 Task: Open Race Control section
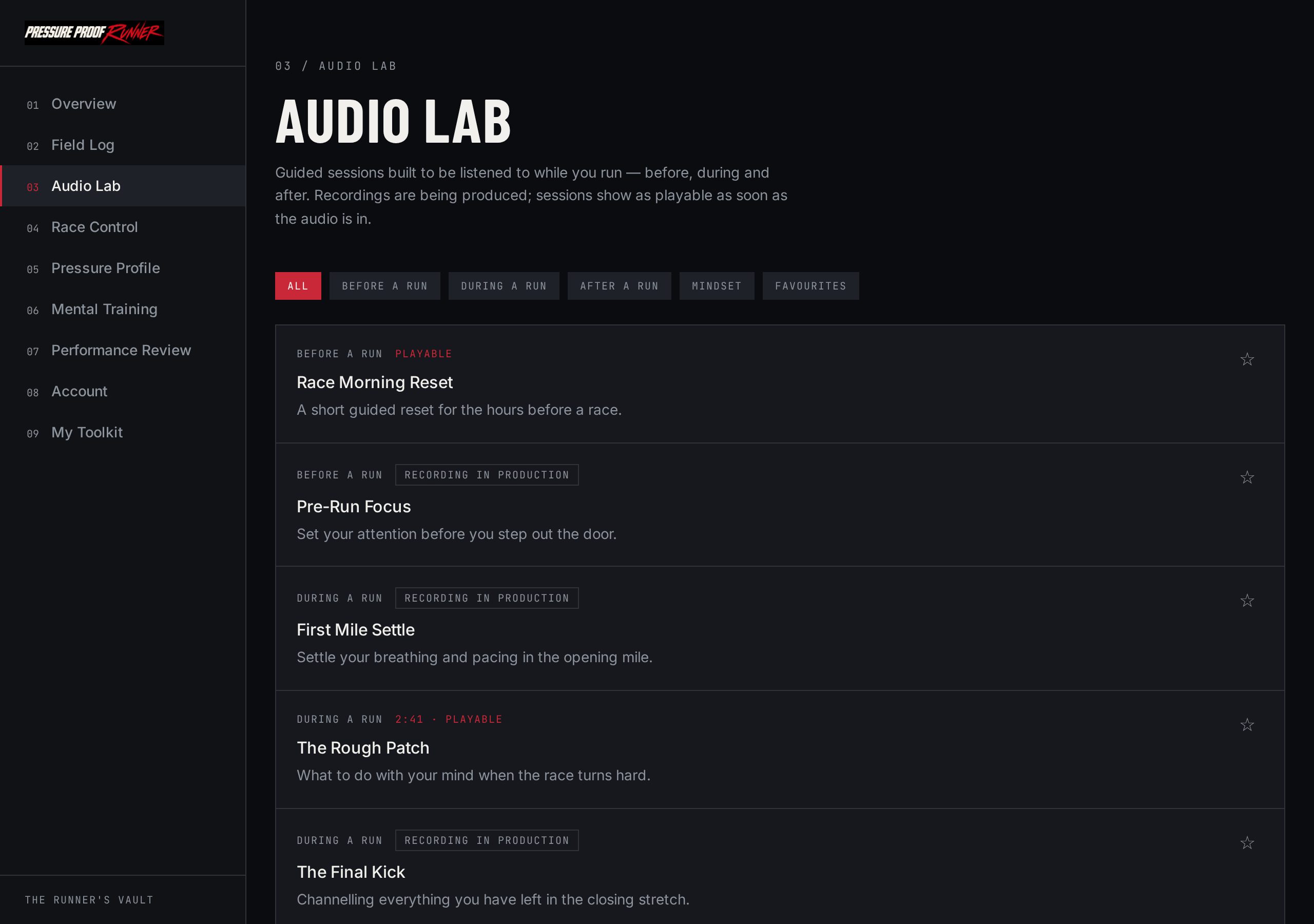[123, 227]
